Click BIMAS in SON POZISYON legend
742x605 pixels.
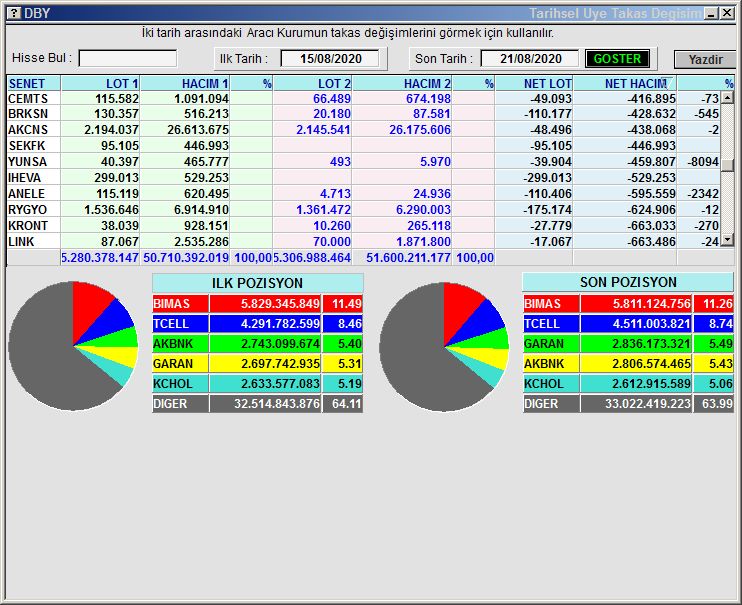pos(551,304)
